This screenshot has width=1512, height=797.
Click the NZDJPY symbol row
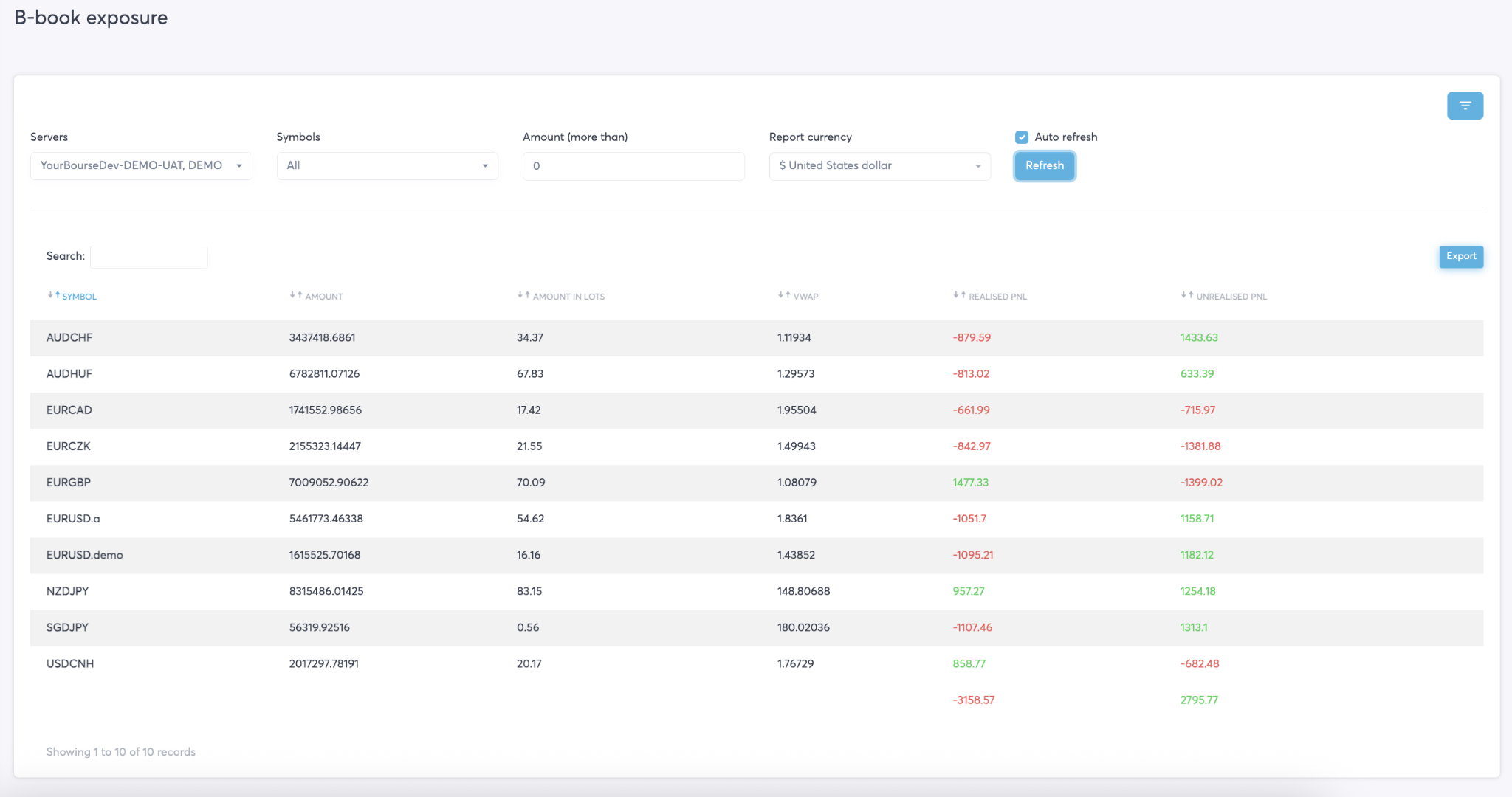coord(68,591)
